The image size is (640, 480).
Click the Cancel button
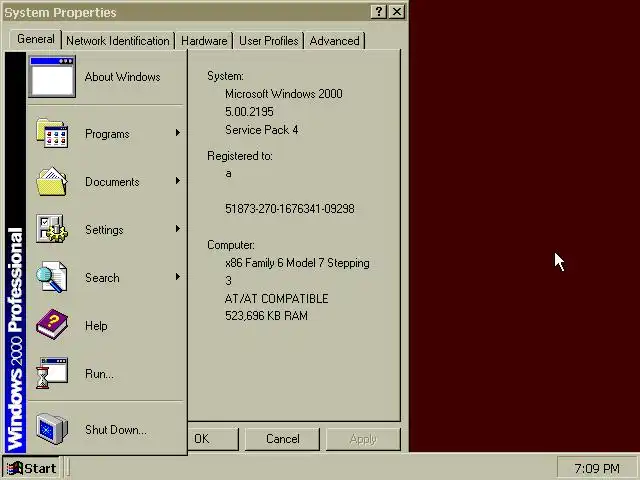coord(282,439)
